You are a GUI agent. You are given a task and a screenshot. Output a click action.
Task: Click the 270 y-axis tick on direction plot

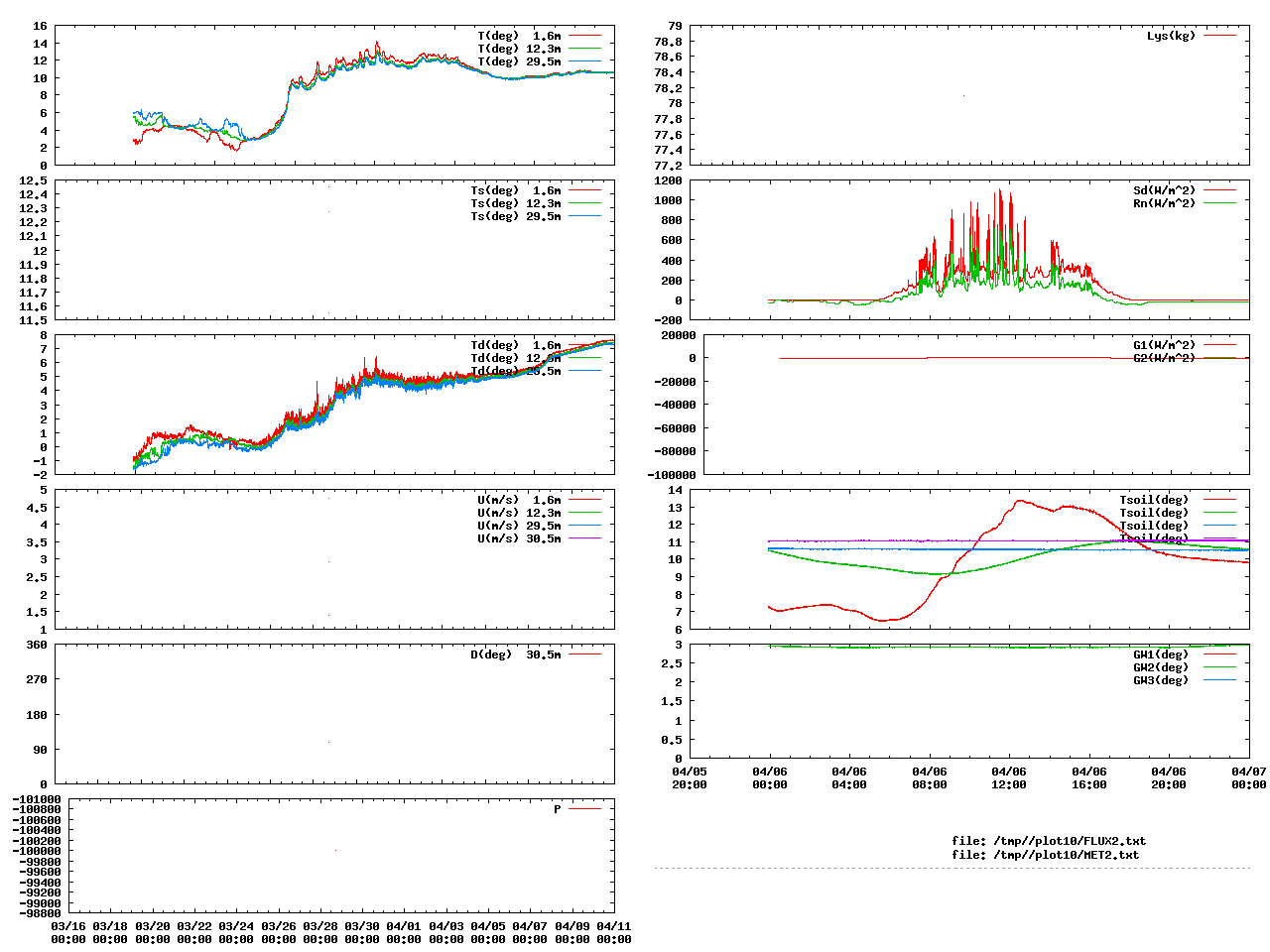[x=37, y=679]
